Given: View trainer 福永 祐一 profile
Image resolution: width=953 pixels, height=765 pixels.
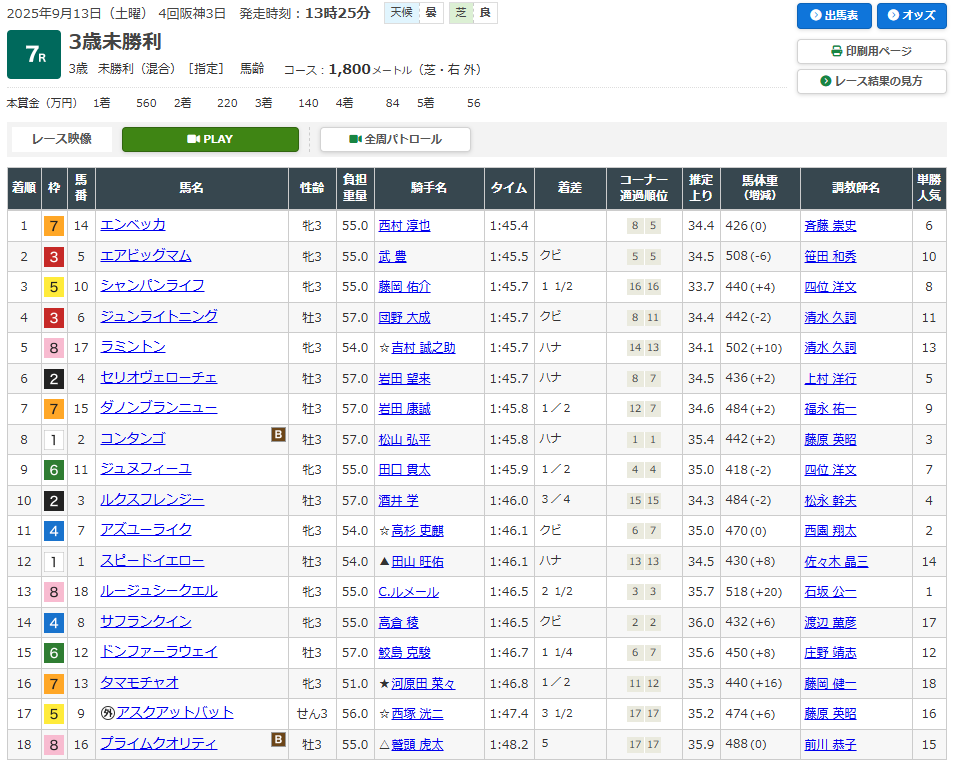Looking at the screenshot, I should [x=830, y=409].
